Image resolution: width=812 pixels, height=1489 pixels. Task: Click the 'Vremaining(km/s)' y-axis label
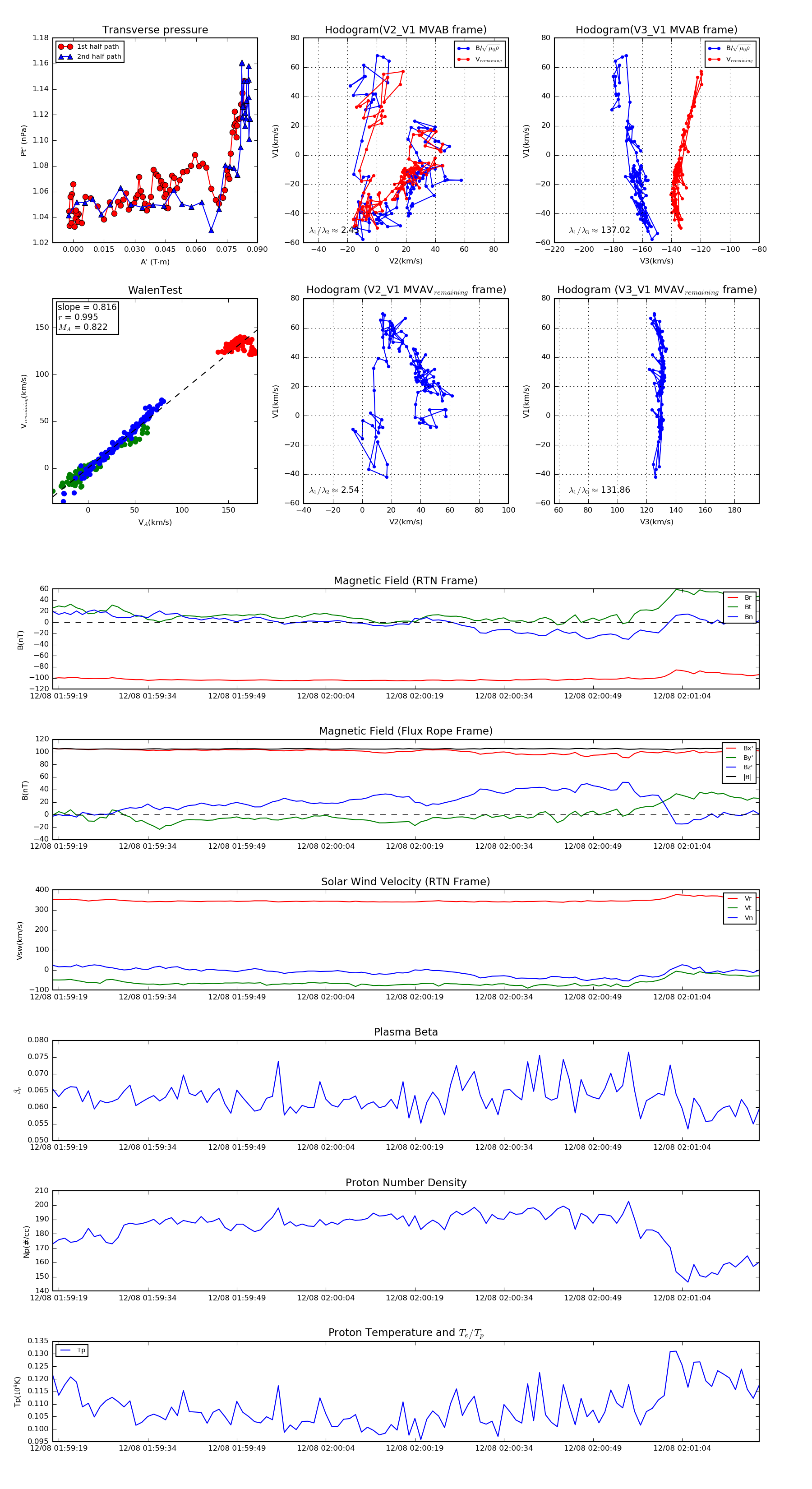click(24, 401)
